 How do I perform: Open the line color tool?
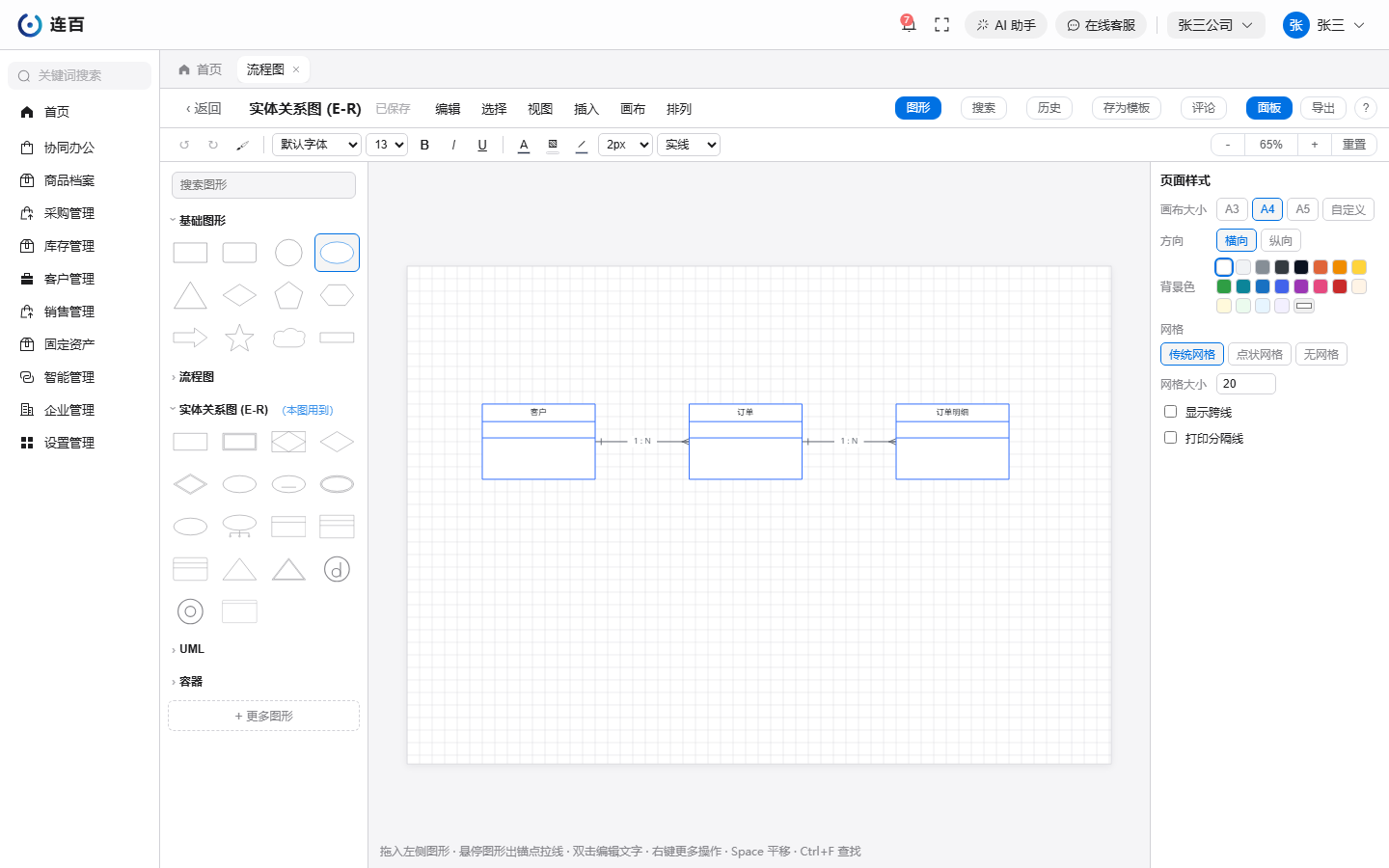coord(582,145)
